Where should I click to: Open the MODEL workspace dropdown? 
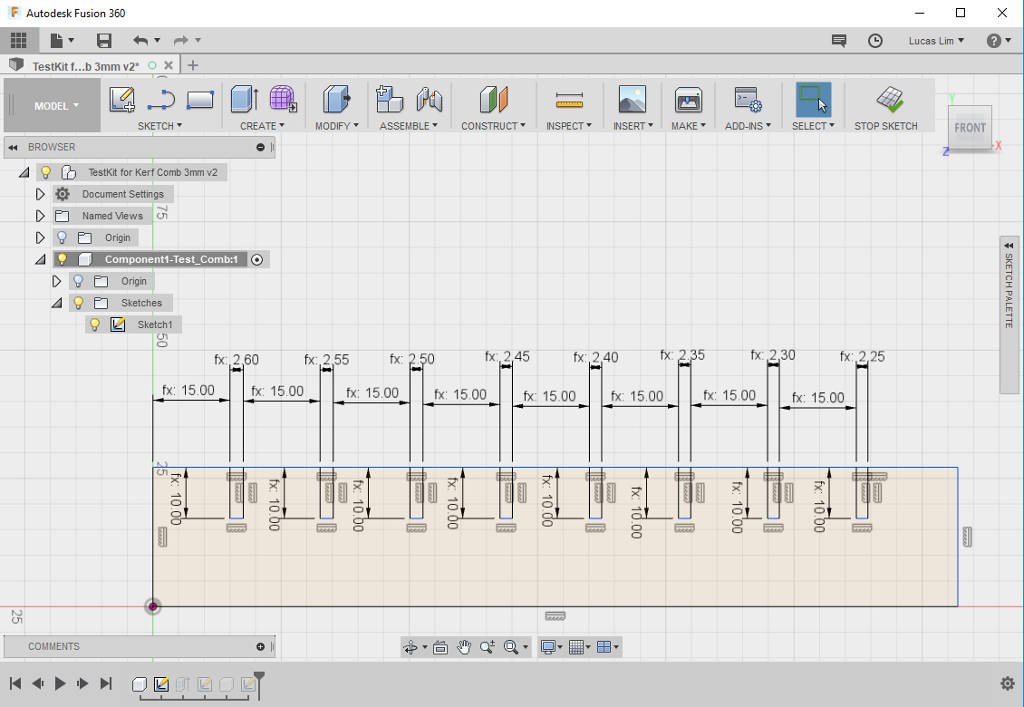56,106
